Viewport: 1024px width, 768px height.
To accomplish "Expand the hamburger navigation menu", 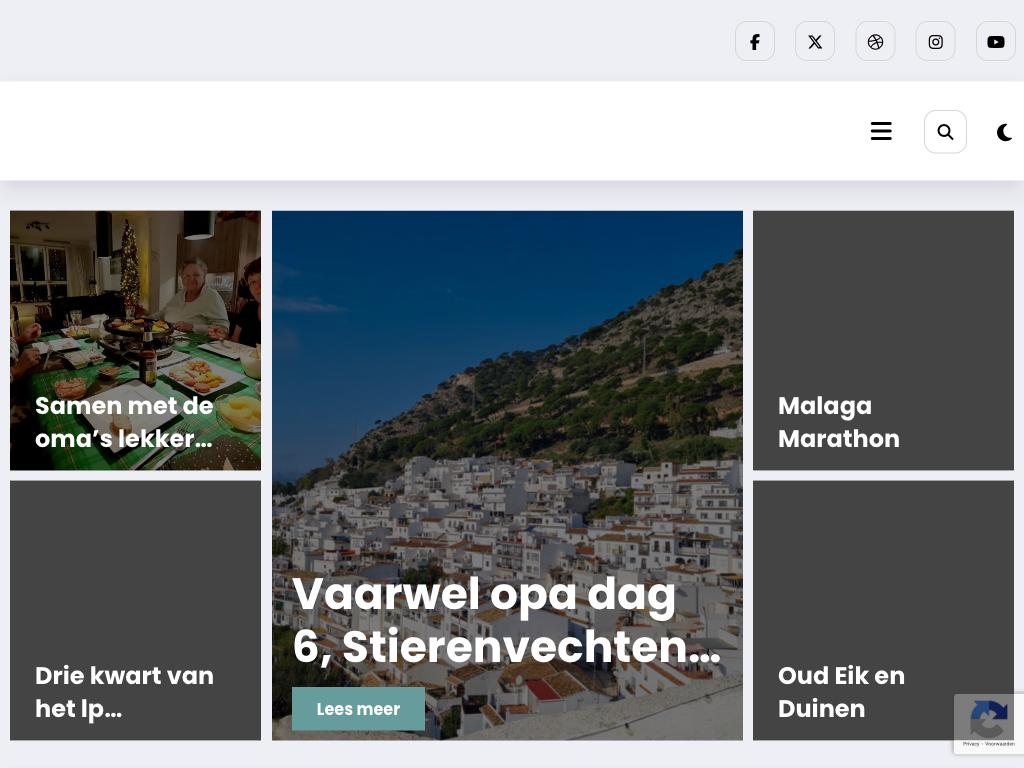I will (881, 132).
